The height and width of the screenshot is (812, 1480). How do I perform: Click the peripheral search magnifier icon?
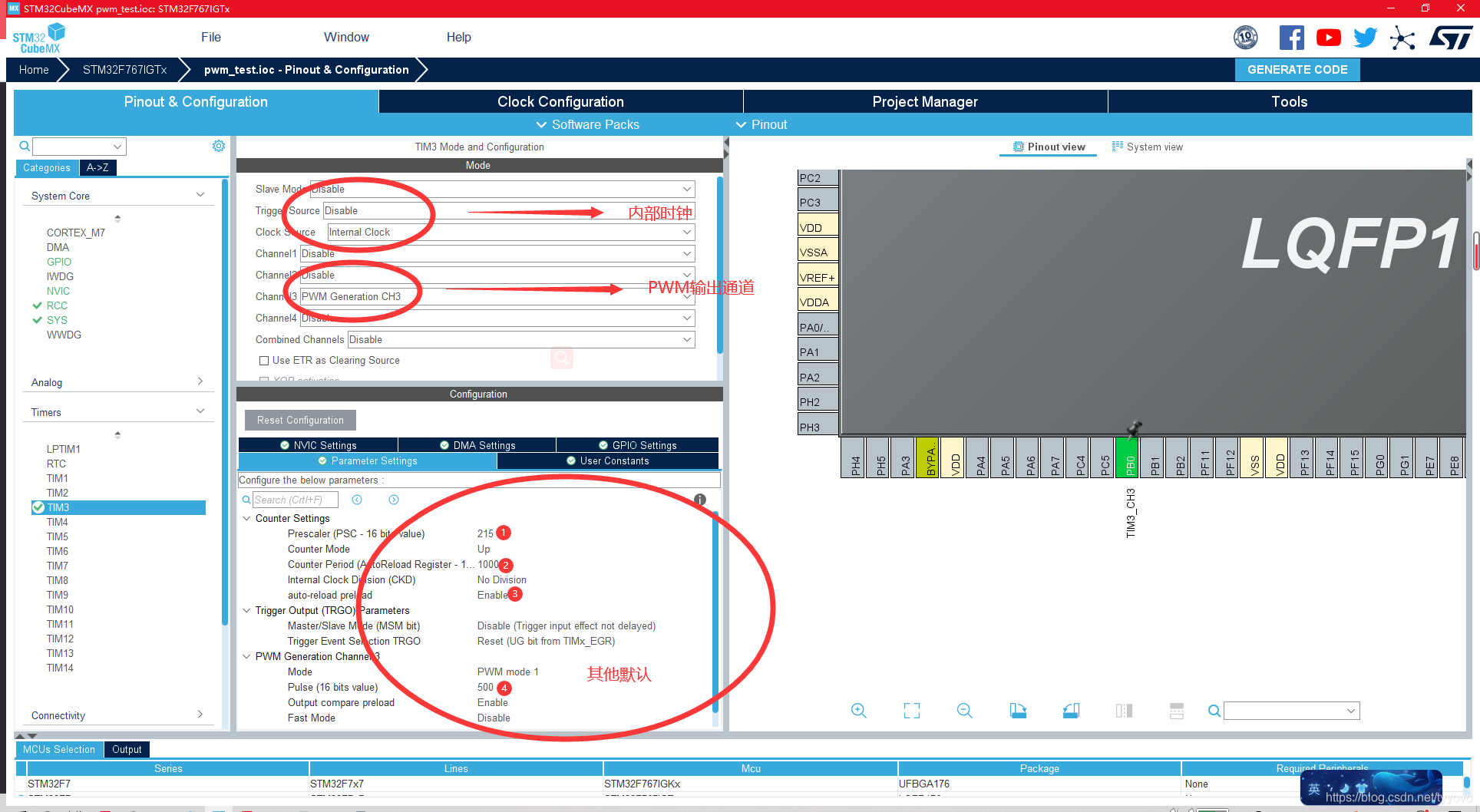[x=25, y=146]
